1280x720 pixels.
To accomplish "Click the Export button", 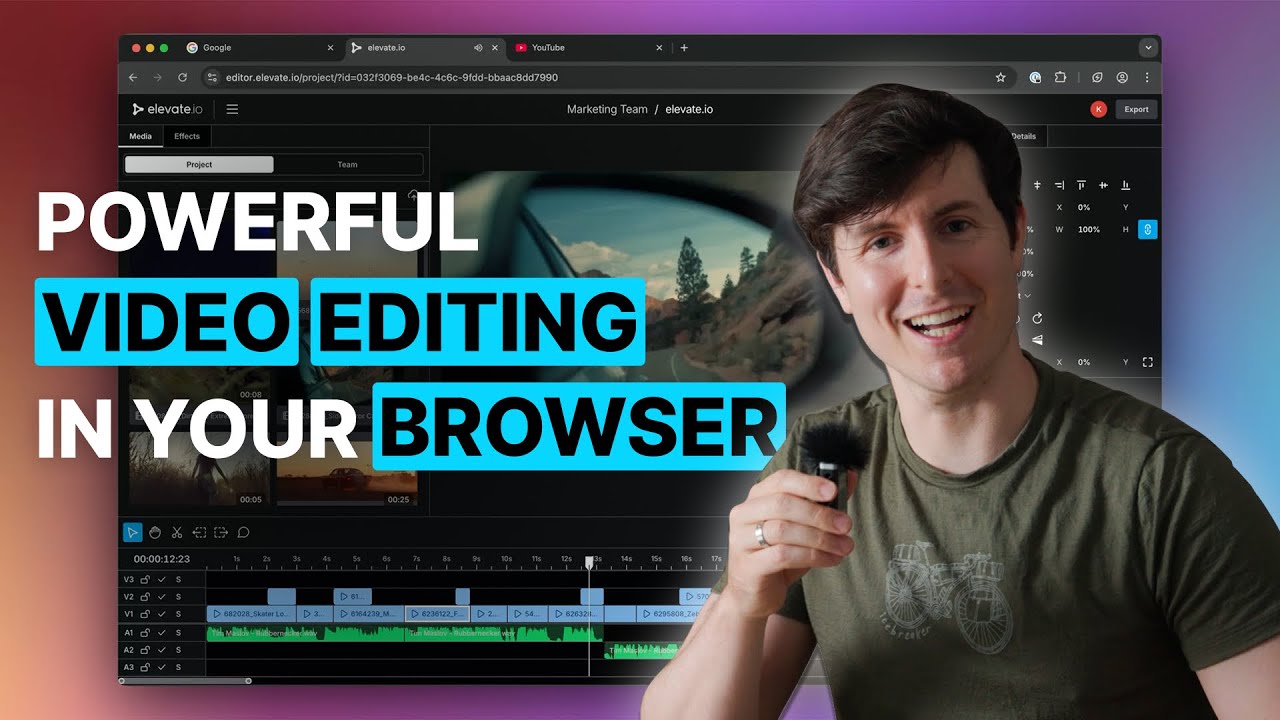I will point(1136,109).
